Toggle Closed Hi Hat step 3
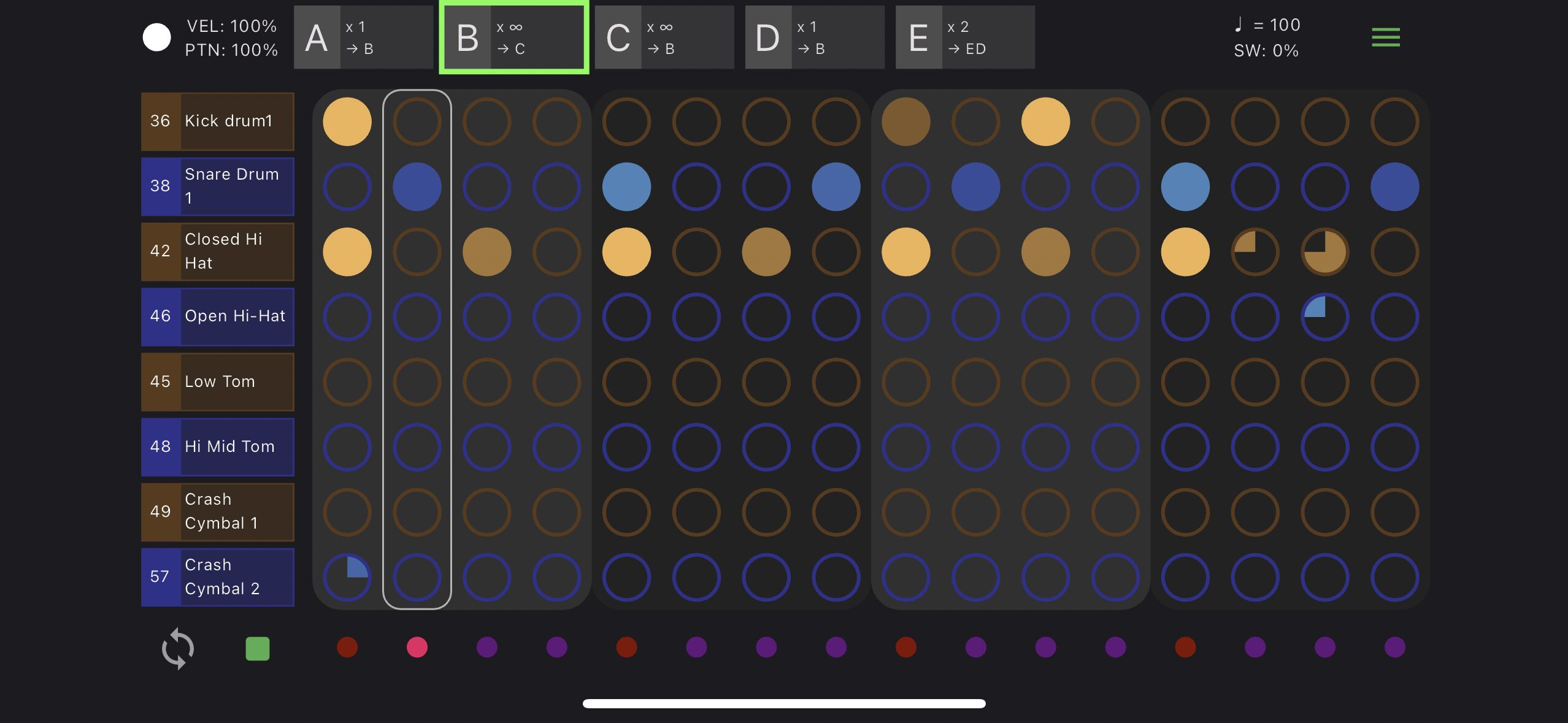Image resolution: width=1568 pixels, height=723 pixels. [x=487, y=251]
